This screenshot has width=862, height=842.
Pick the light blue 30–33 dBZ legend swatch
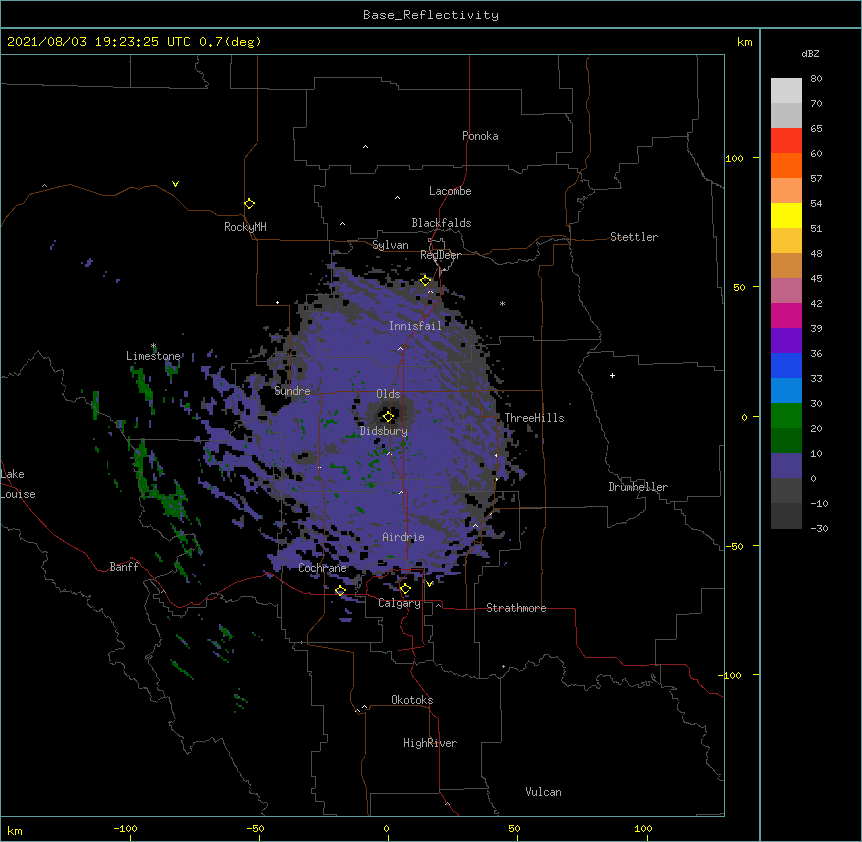click(786, 391)
